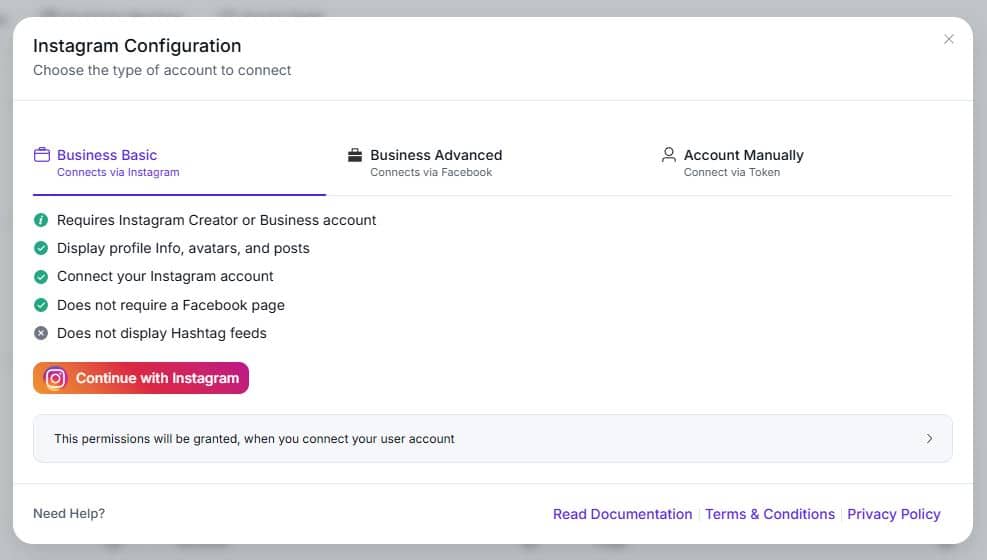Click the chevron arrow in permissions row

click(x=929, y=439)
